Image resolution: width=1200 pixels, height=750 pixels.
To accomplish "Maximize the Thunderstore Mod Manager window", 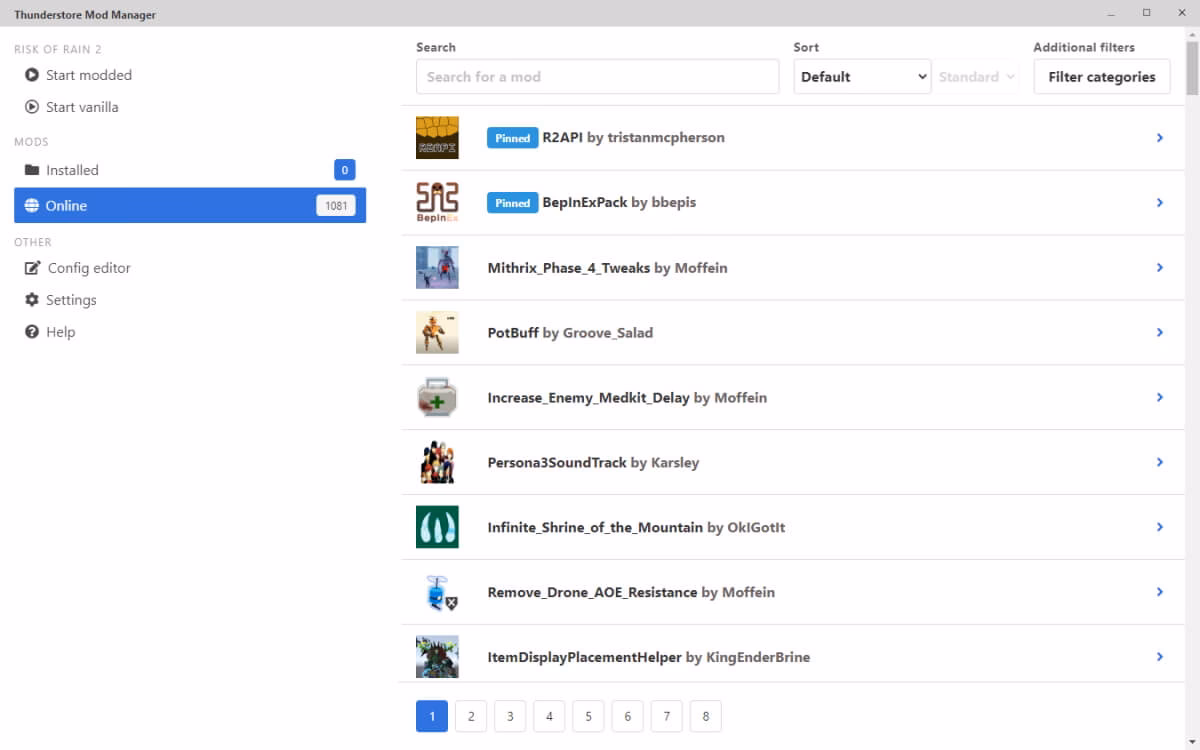I will pos(1146,13).
